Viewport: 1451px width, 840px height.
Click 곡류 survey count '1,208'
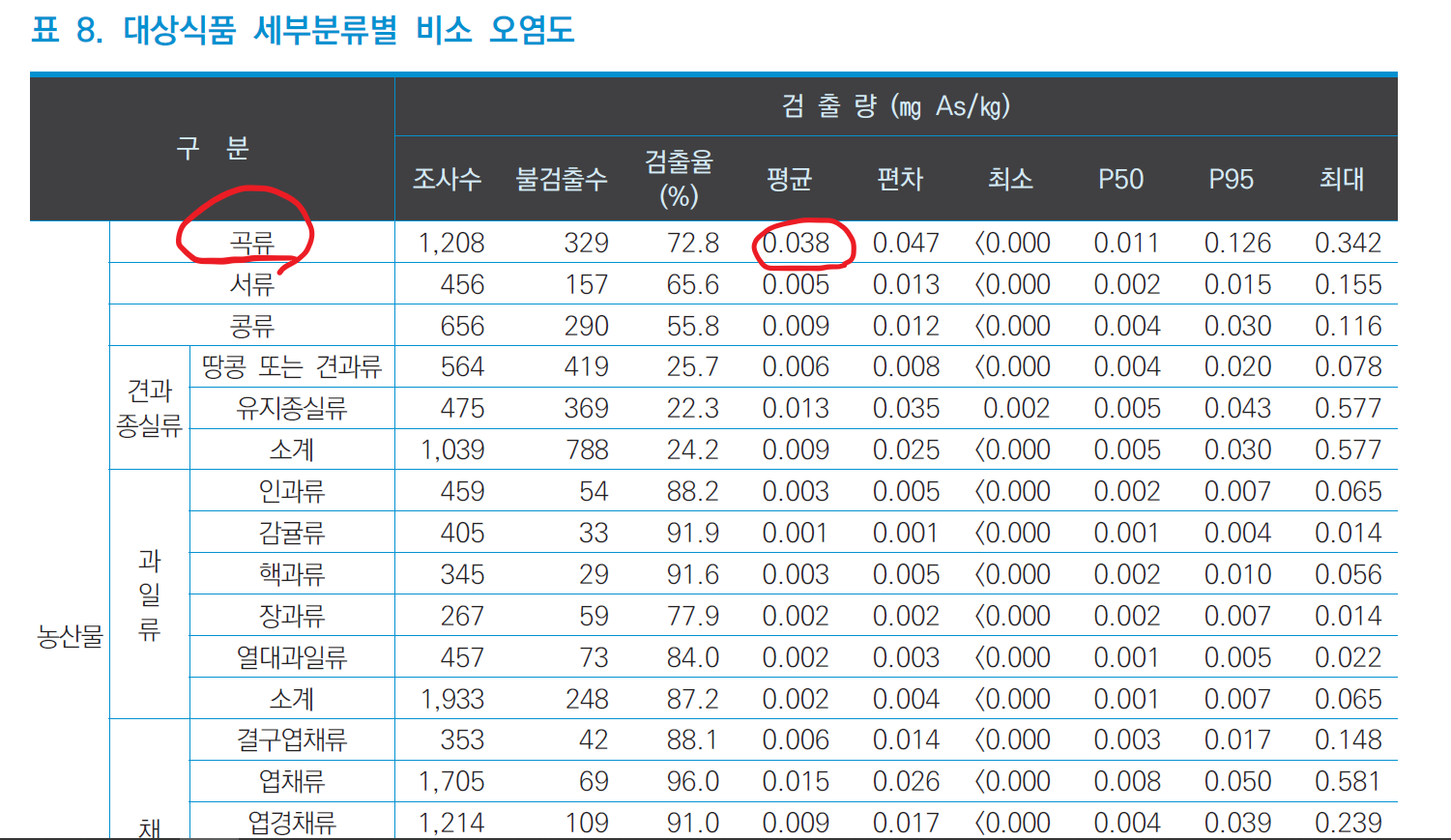[x=451, y=244]
